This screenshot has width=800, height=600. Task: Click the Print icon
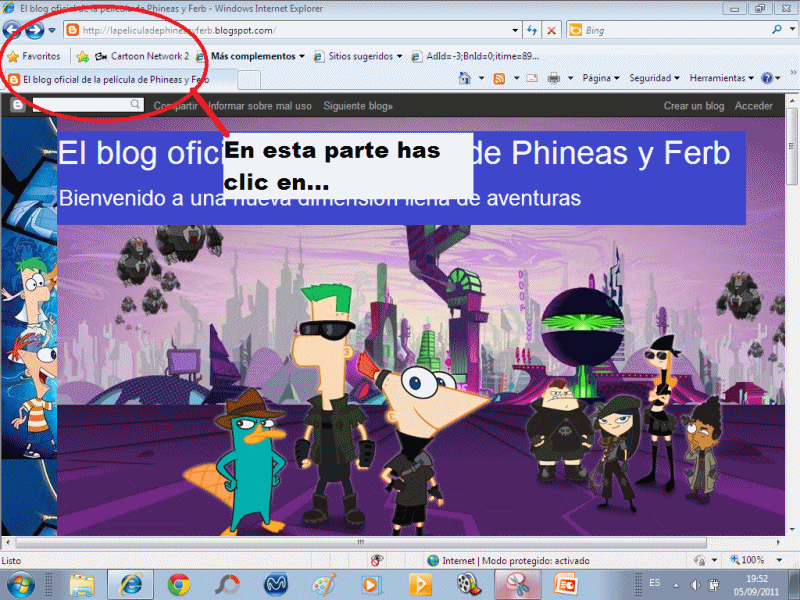point(554,79)
